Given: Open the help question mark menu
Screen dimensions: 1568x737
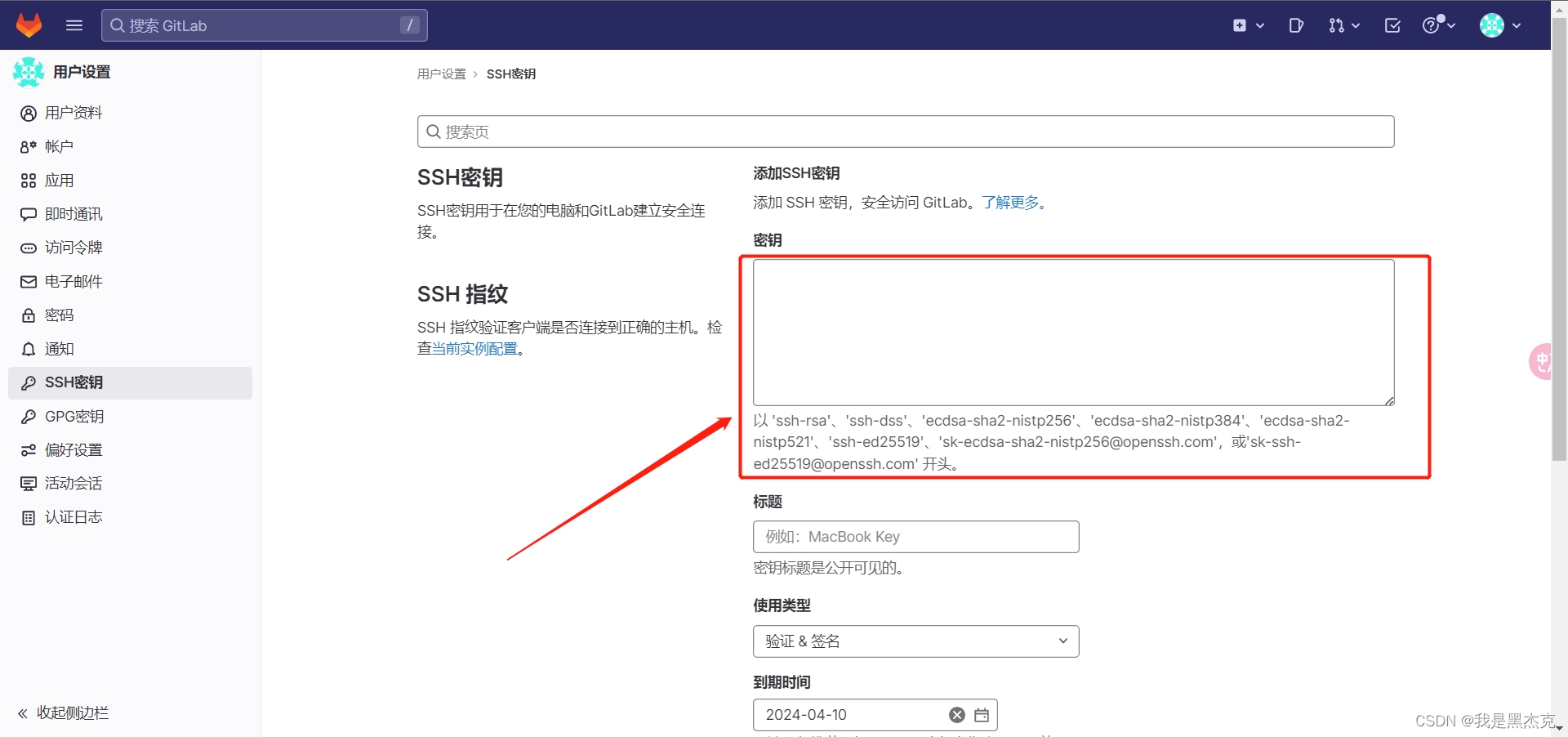Looking at the screenshot, I should [1439, 25].
